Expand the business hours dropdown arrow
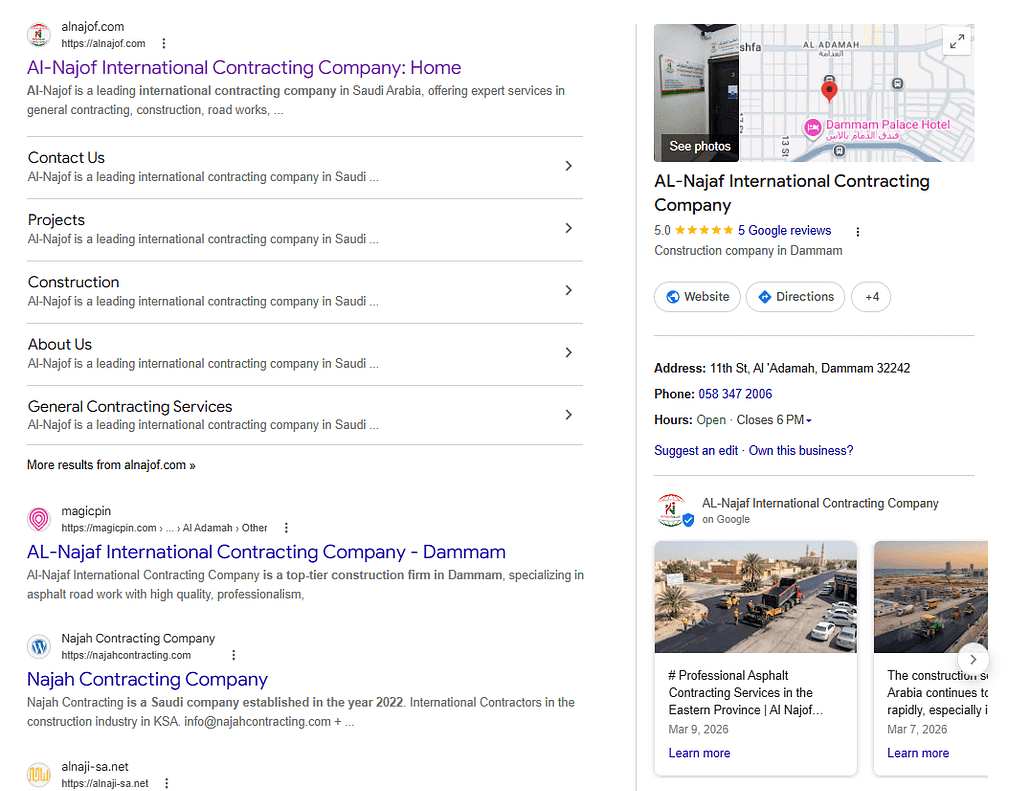The width and height of the screenshot is (1030, 791). pos(809,420)
